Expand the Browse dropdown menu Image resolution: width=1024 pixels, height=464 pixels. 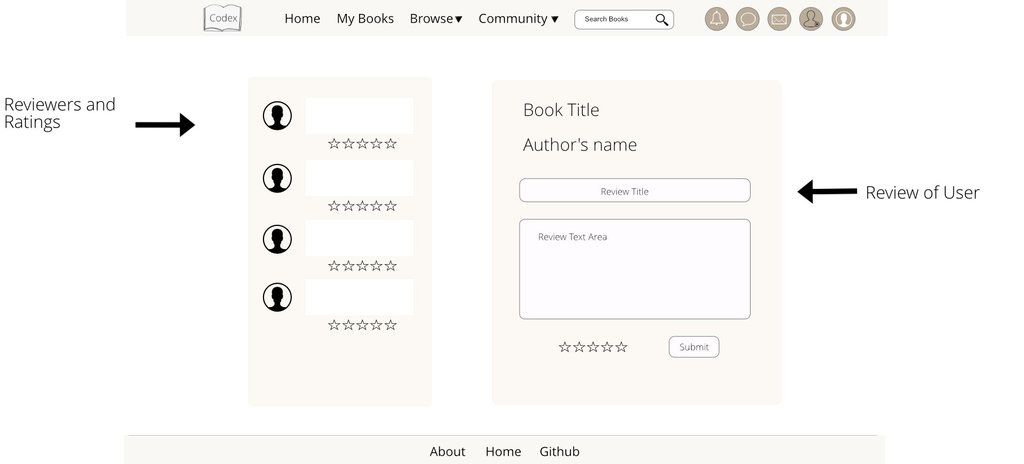(x=436, y=19)
